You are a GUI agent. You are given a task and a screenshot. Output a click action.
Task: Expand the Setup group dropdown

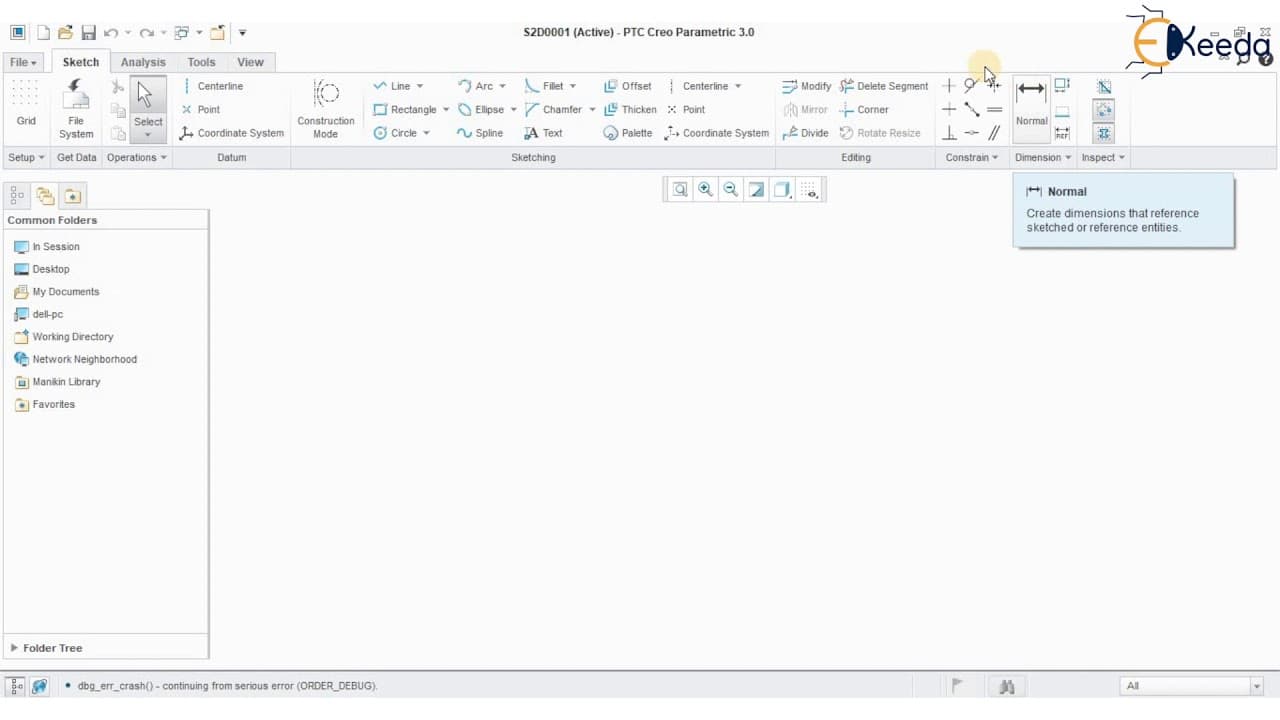coord(26,158)
